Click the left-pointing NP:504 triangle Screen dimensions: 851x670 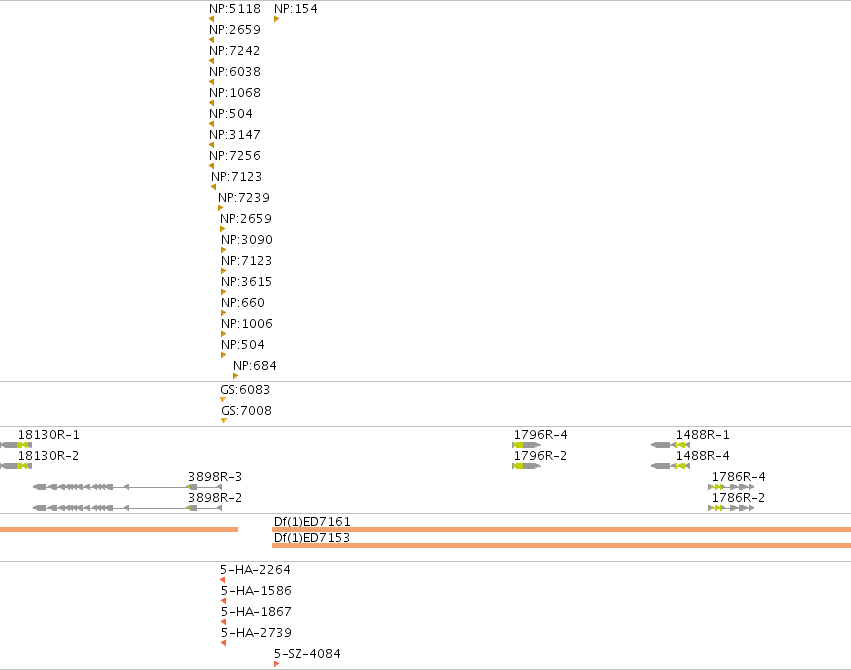coord(212,124)
